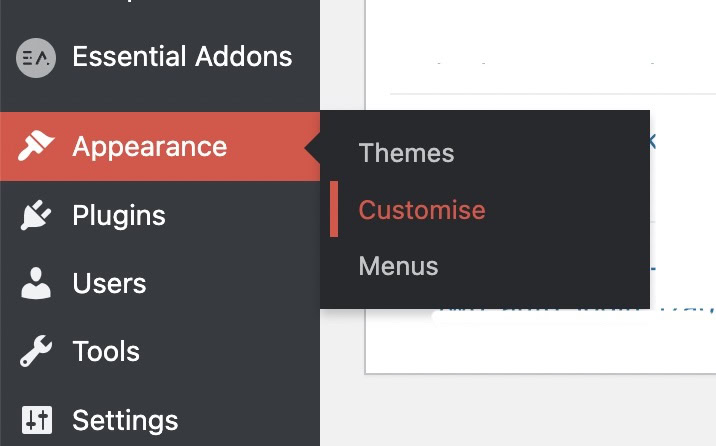Click the Essential Addons EA logo icon
The height and width of the screenshot is (446, 716).
pyautogui.click(x=36, y=58)
